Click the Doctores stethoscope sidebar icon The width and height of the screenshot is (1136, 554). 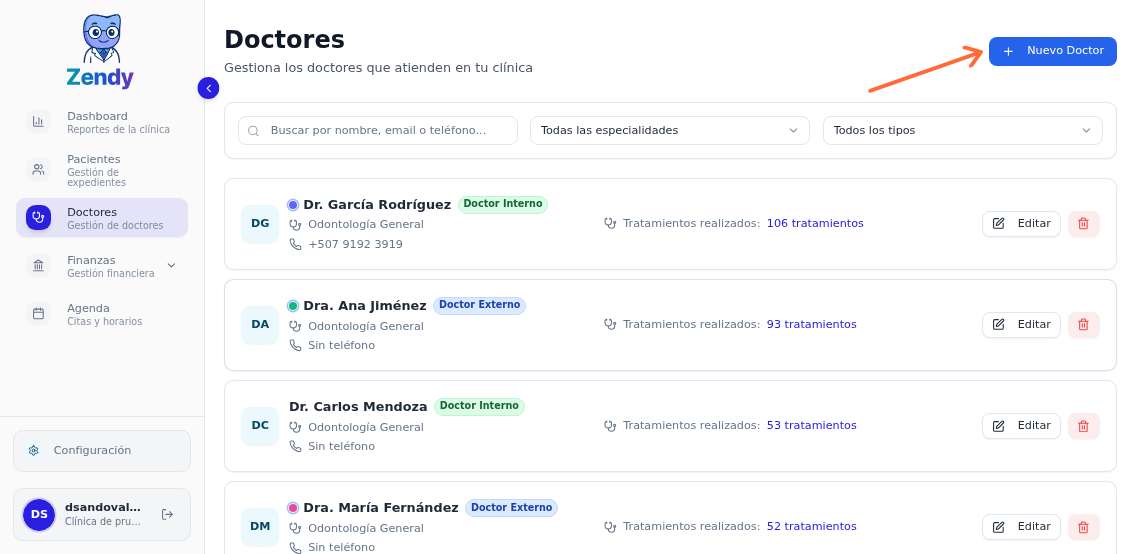[x=38, y=218]
